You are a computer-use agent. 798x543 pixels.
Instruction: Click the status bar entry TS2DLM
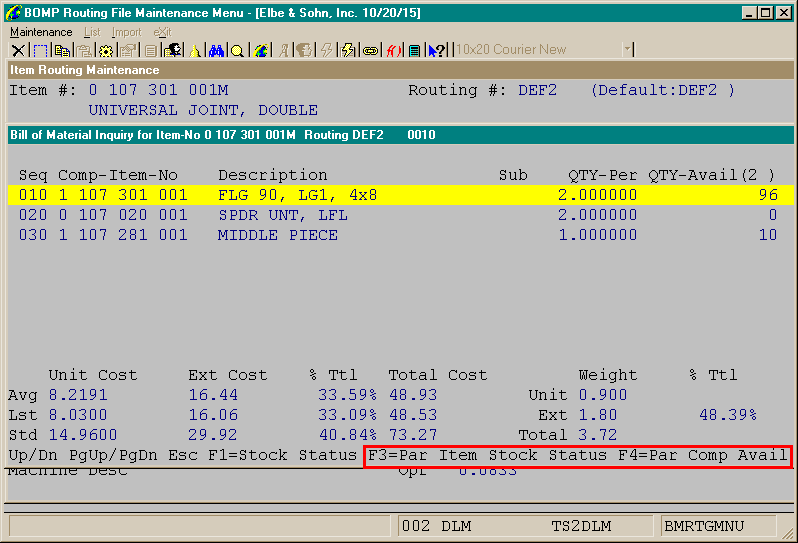click(x=582, y=526)
